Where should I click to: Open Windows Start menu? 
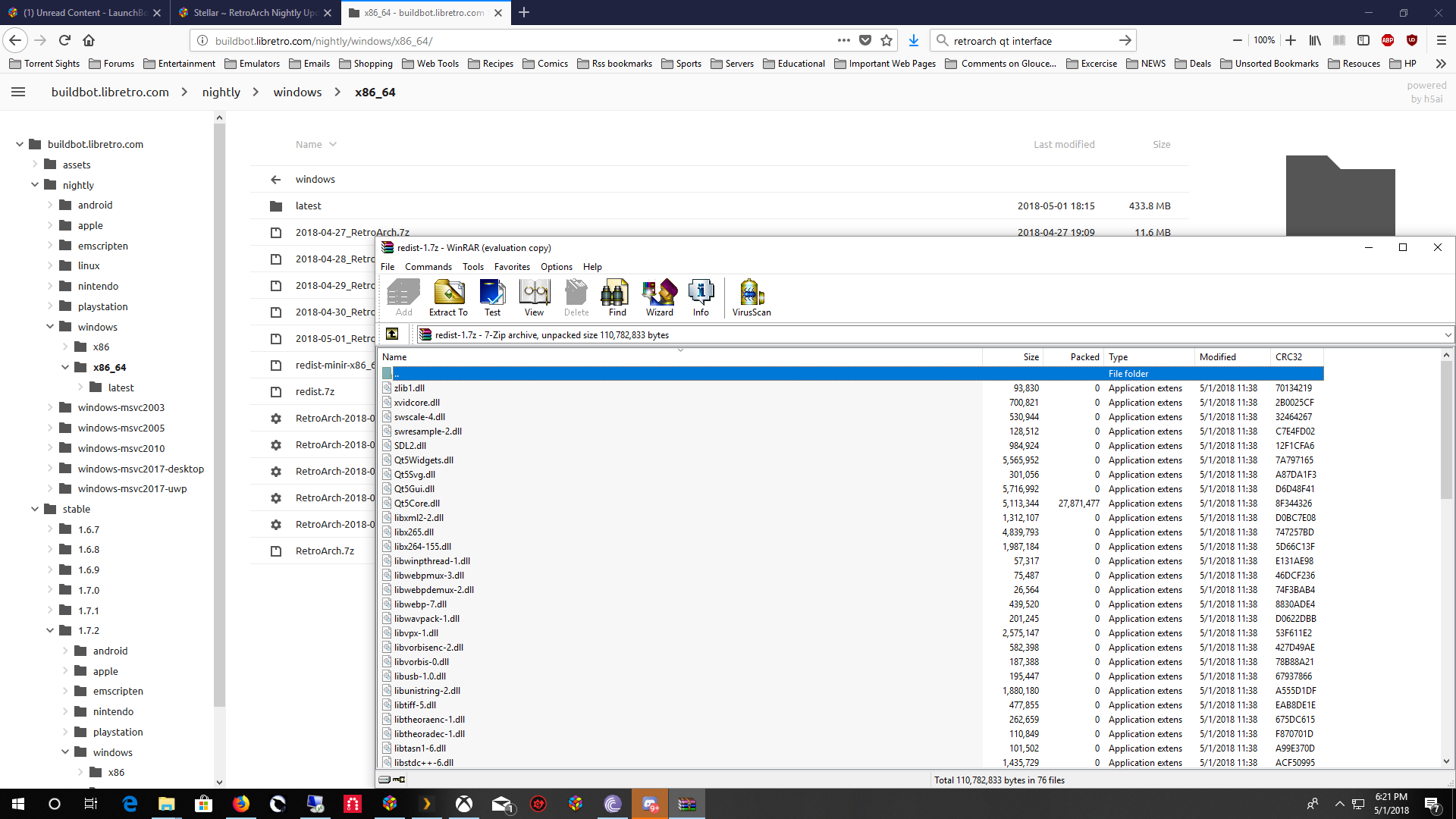18,804
